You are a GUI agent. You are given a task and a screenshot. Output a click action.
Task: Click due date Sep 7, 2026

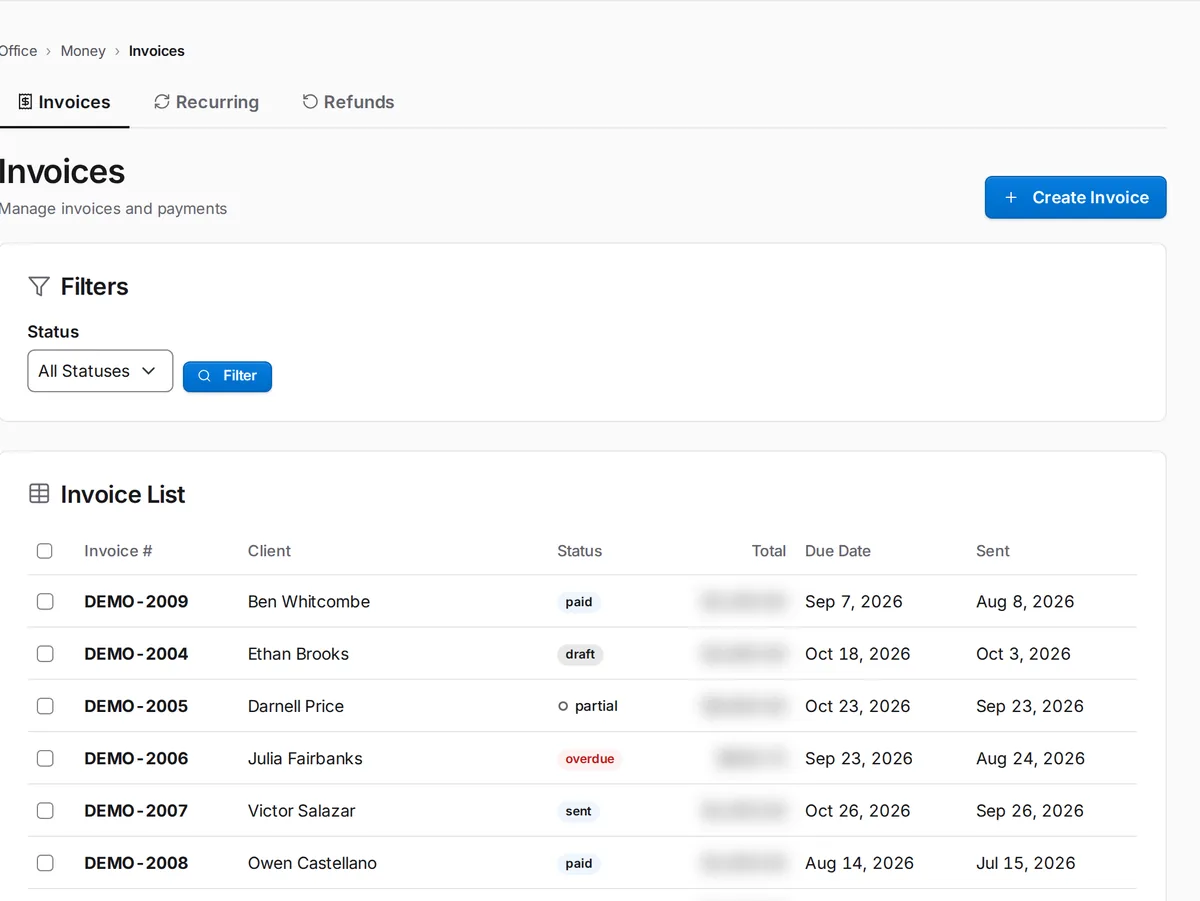854,602
